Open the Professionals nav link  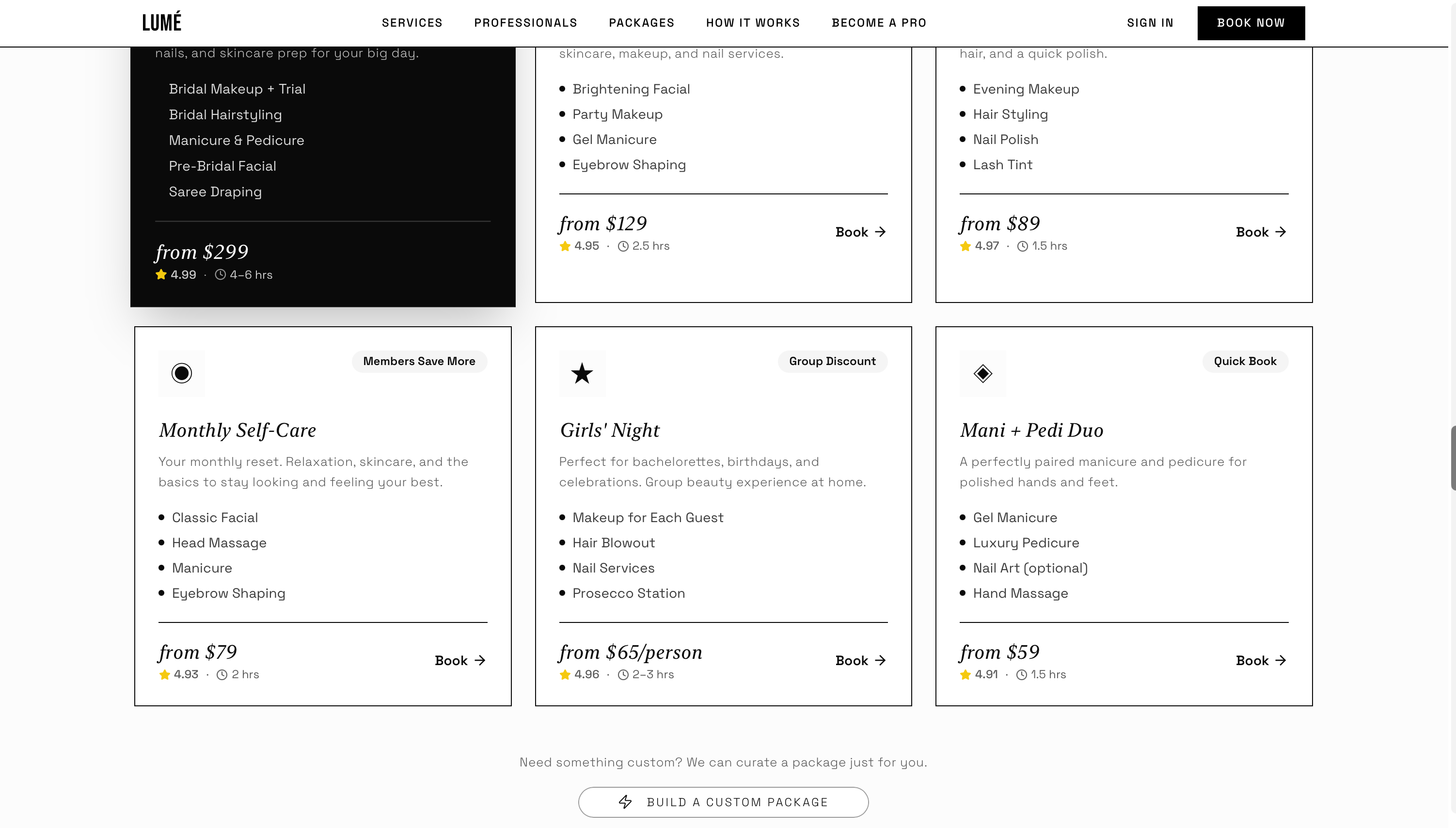525,23
